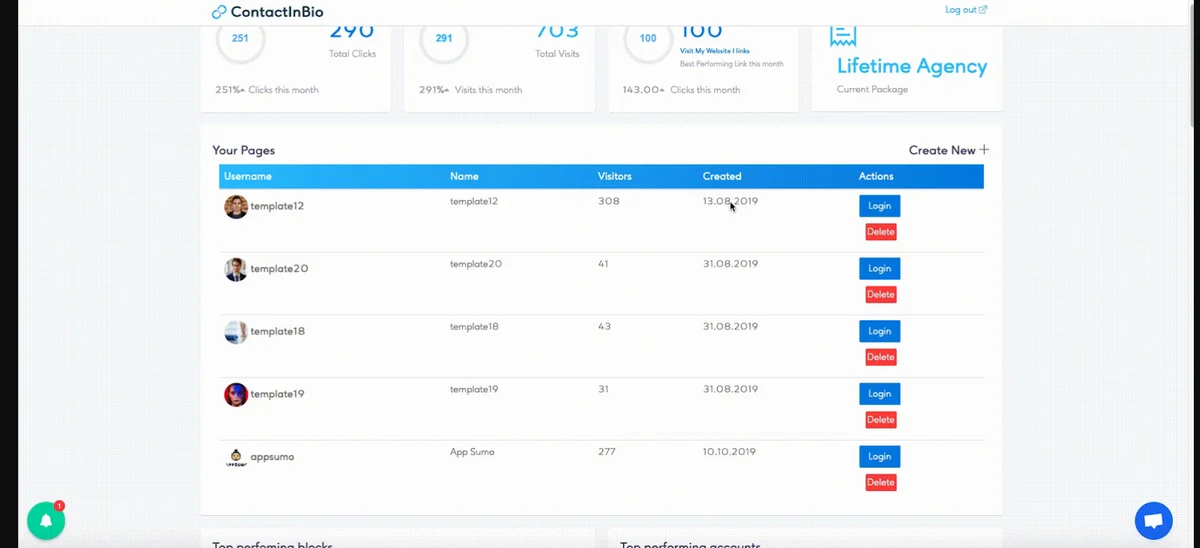Sort by Created column header
Image resolution: width=1200 pixels, height=548 pixels.
(x=722, y=176)
